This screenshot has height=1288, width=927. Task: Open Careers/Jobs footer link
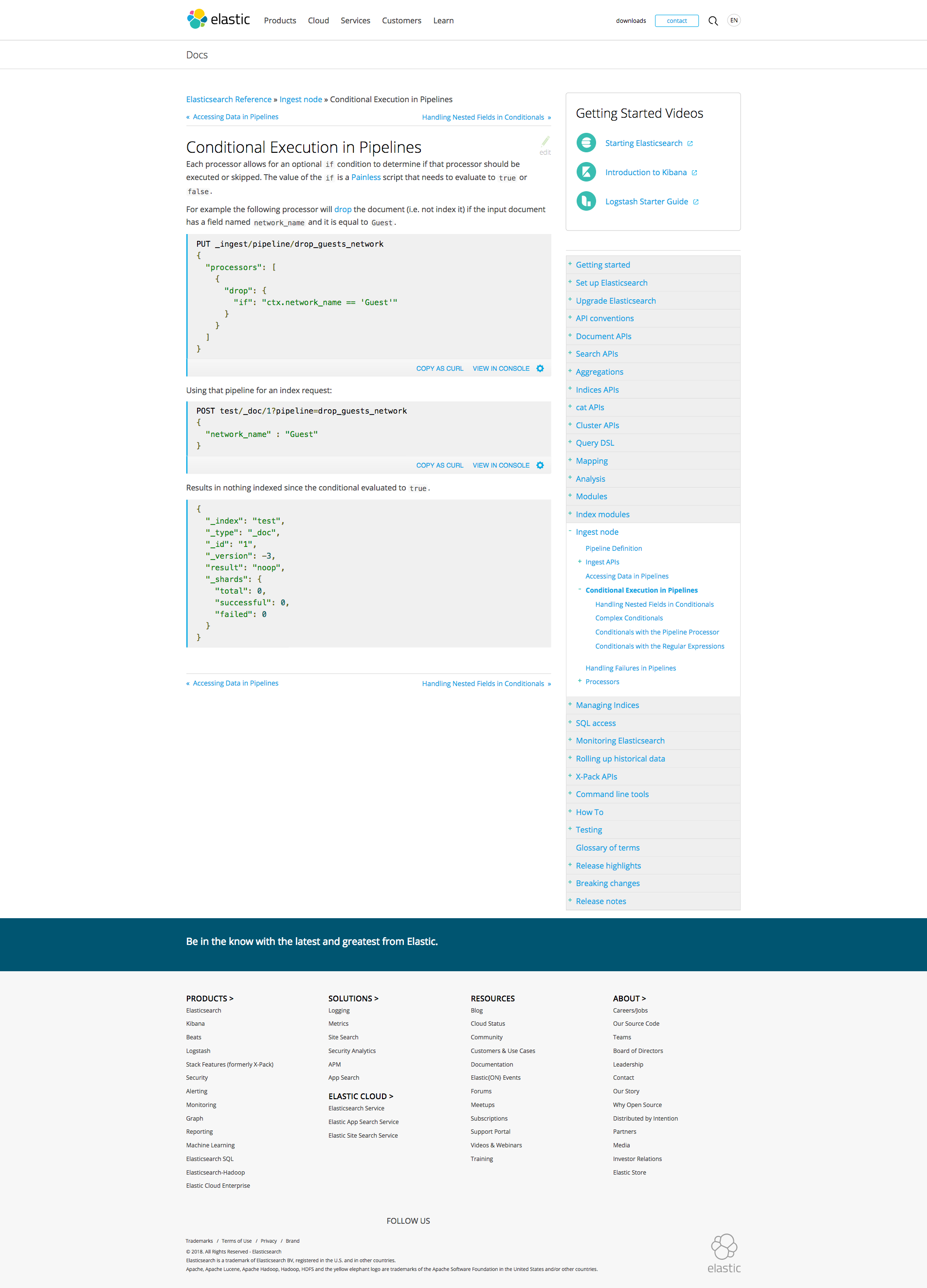(630, 1011)
